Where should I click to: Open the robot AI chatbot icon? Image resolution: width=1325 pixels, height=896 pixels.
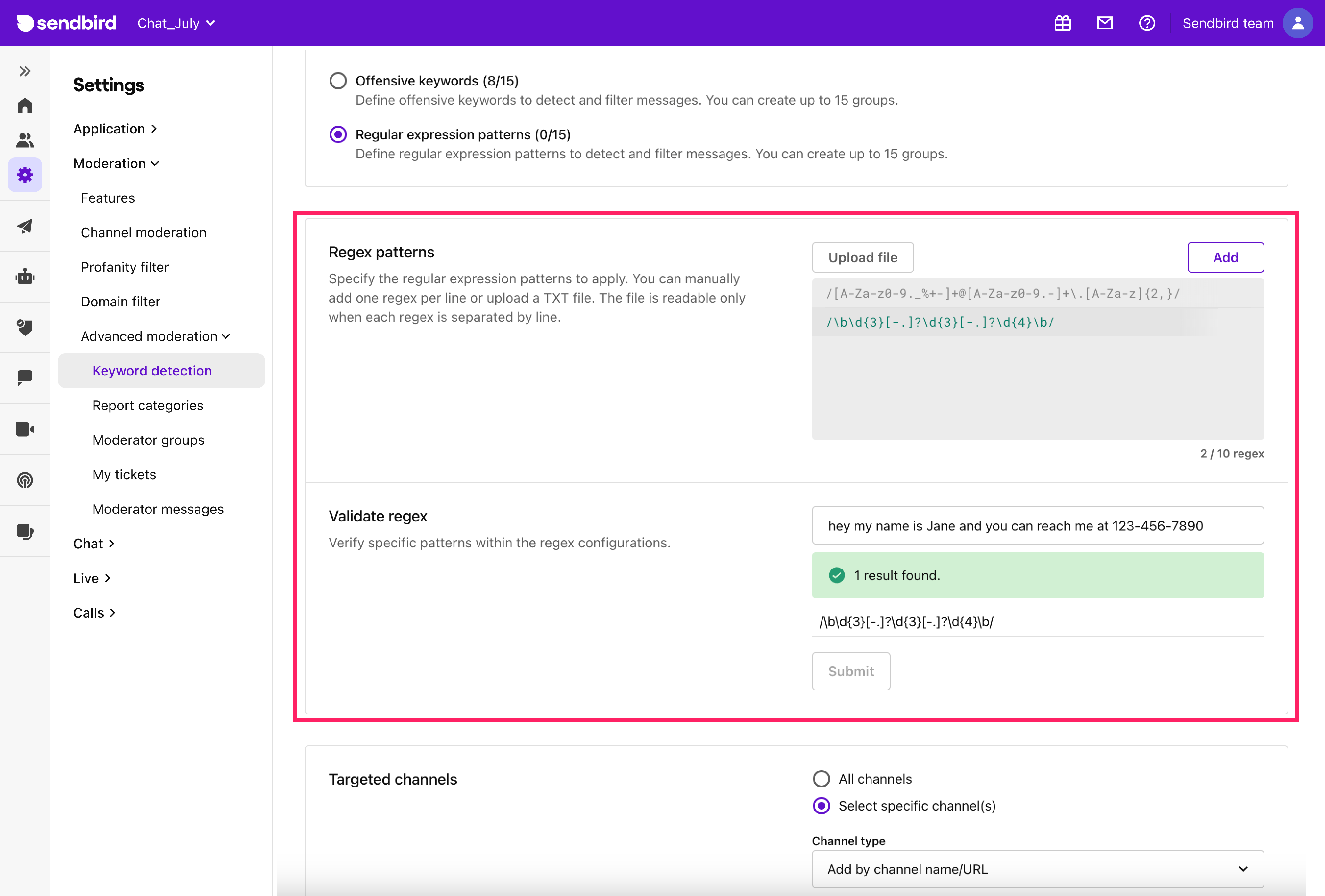point(25,277)
